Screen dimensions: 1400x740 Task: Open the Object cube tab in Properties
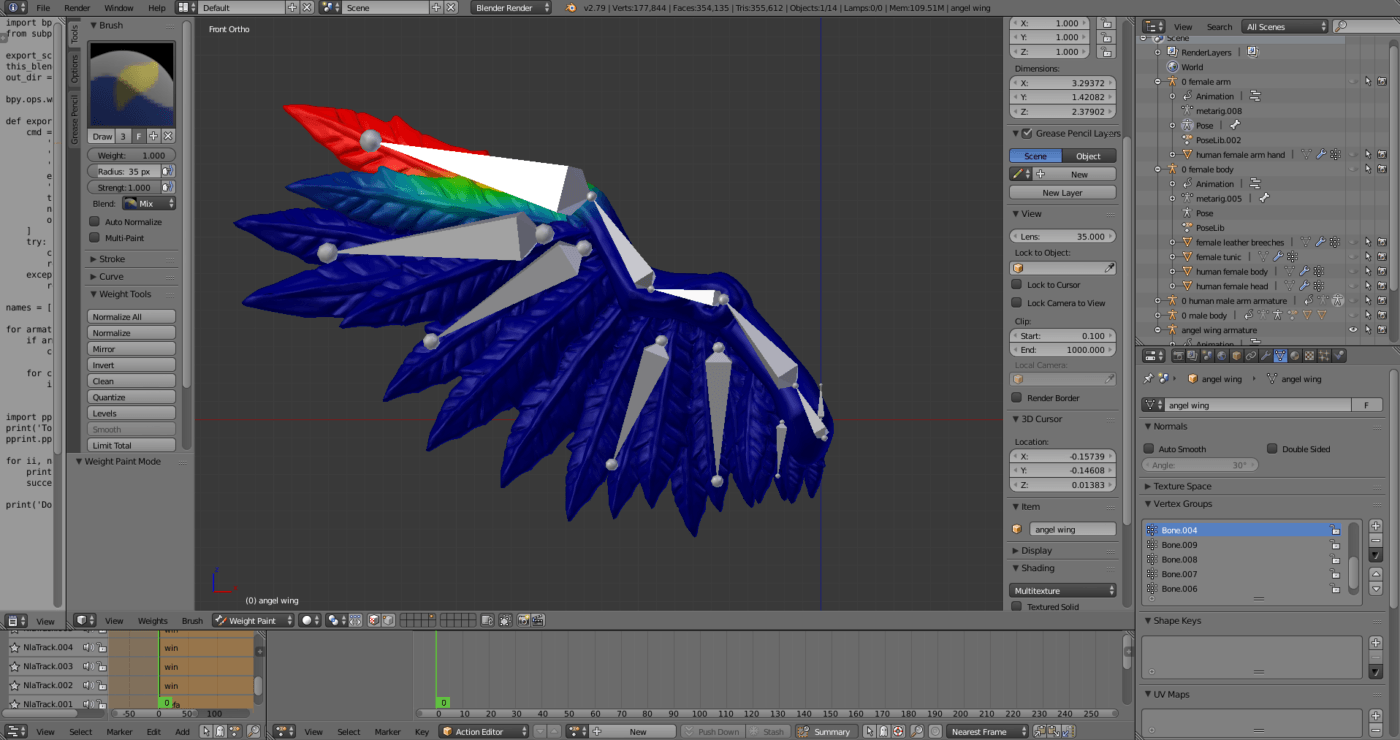click(1237, 355)
